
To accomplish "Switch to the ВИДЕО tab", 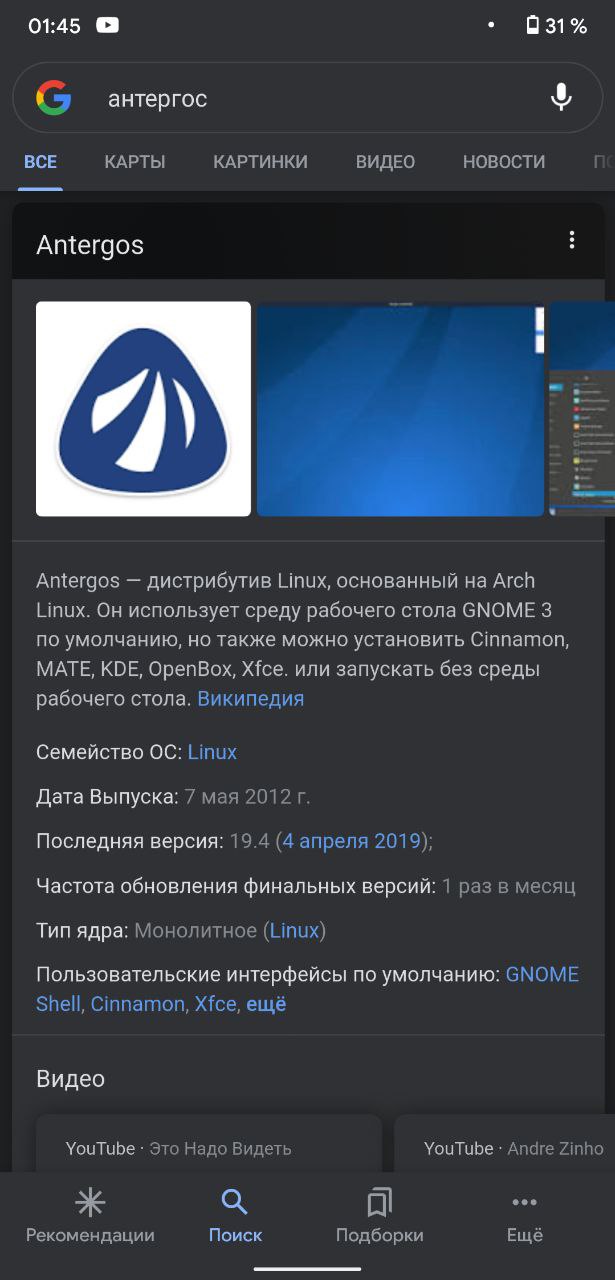I will (x=385, y=162).
